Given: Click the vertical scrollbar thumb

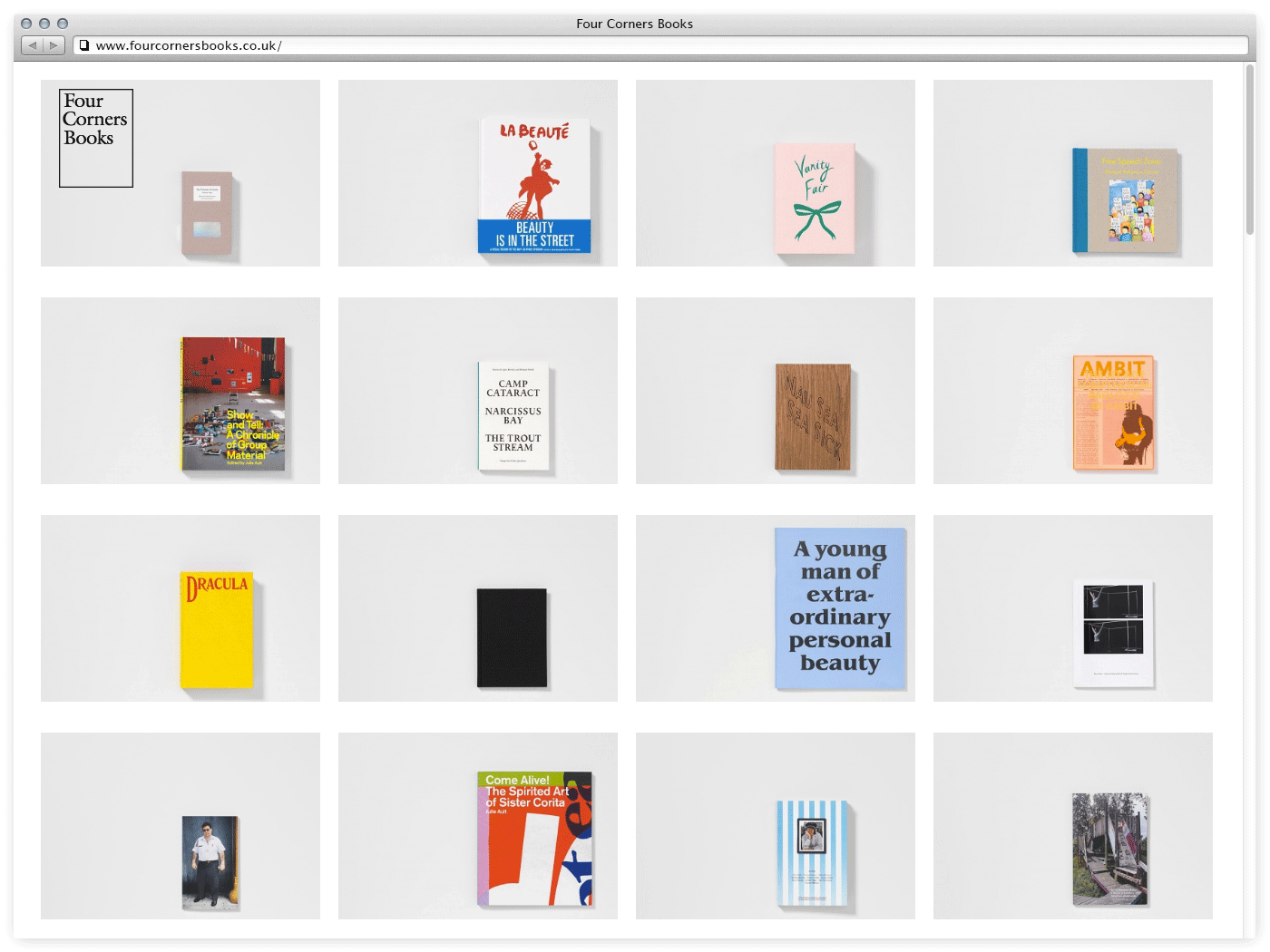Looking at the screenshot, I should [x=1249, y=150].
